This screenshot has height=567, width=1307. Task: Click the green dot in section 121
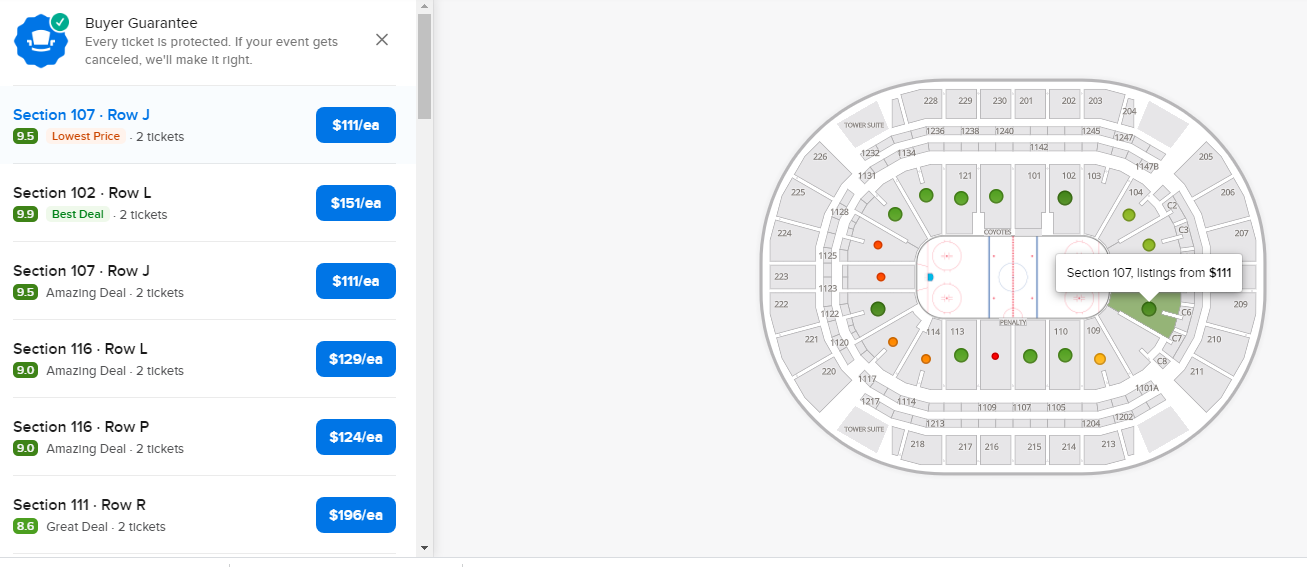click(x=961, y=198)
